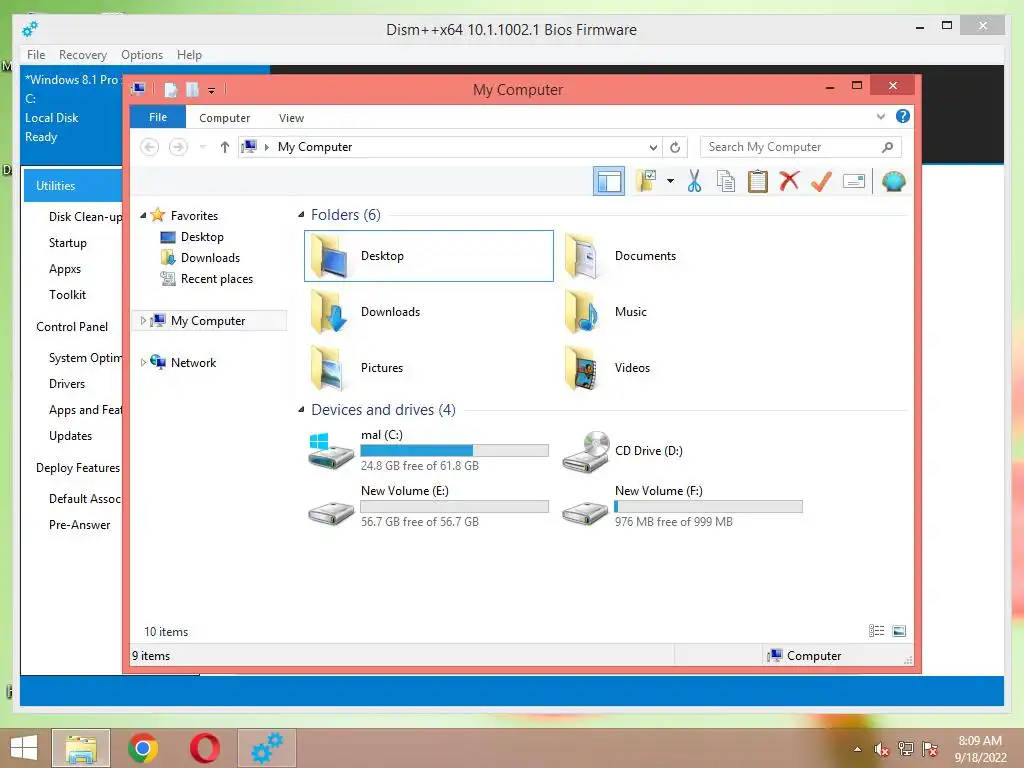Image resolution: width=1024 pixels, height=768 pixels.
Task: Open recent locations dropdown arrow
Action: [x=202, y=147]
